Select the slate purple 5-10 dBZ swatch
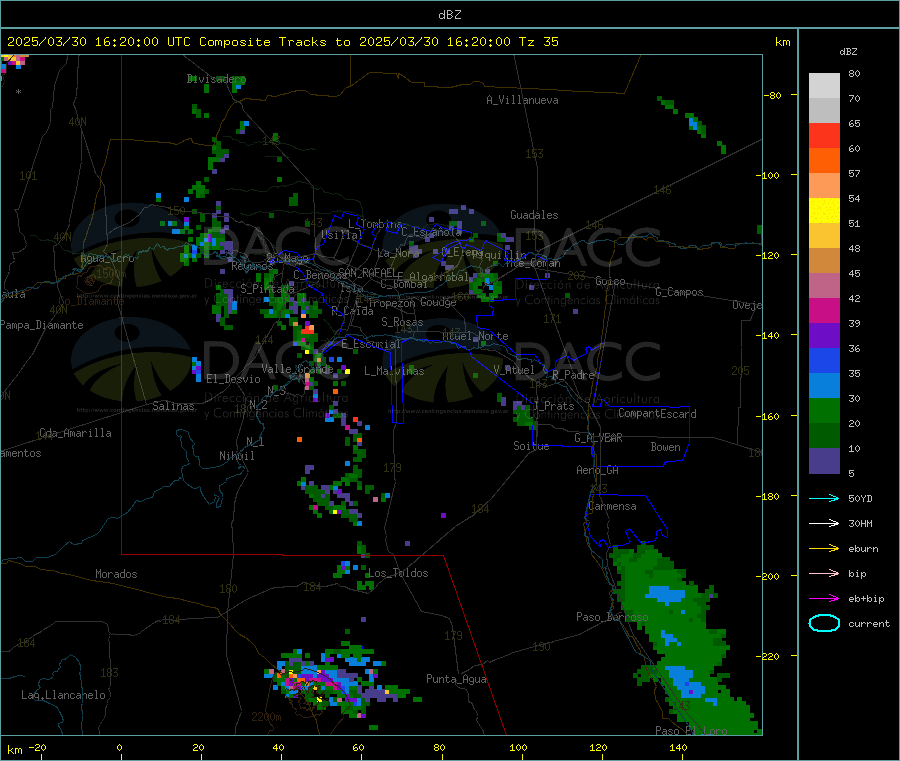 (x=824, y=460)
